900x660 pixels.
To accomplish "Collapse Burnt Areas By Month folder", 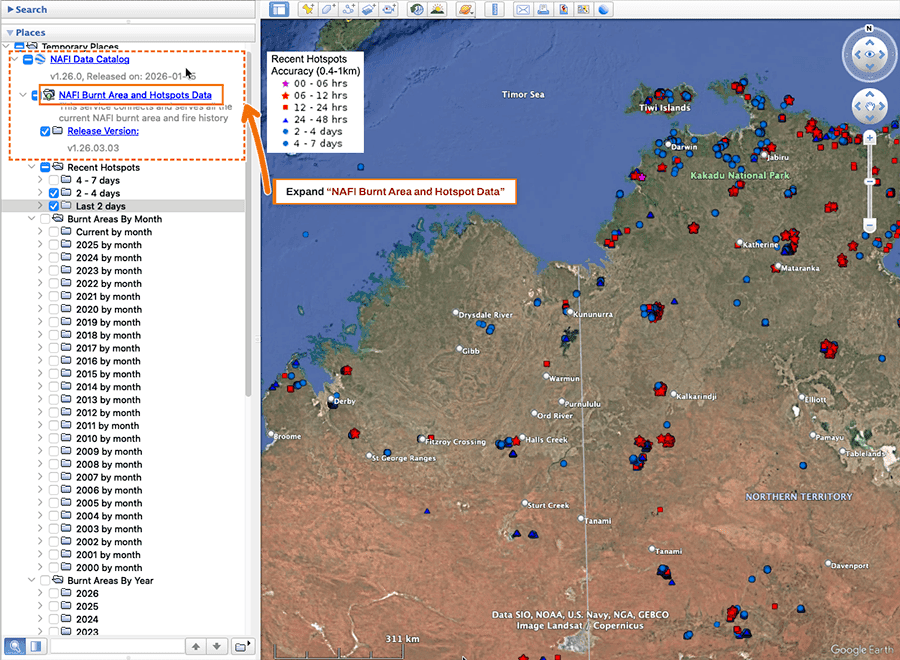I will tap(32, 219).
